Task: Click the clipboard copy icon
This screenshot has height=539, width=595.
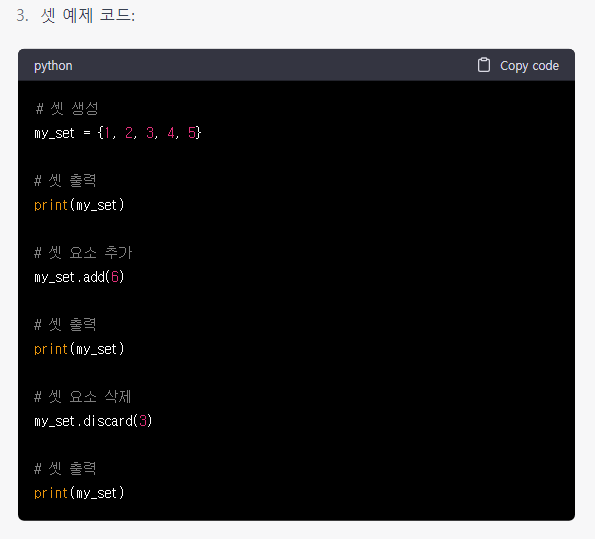Action: point(483,65)
